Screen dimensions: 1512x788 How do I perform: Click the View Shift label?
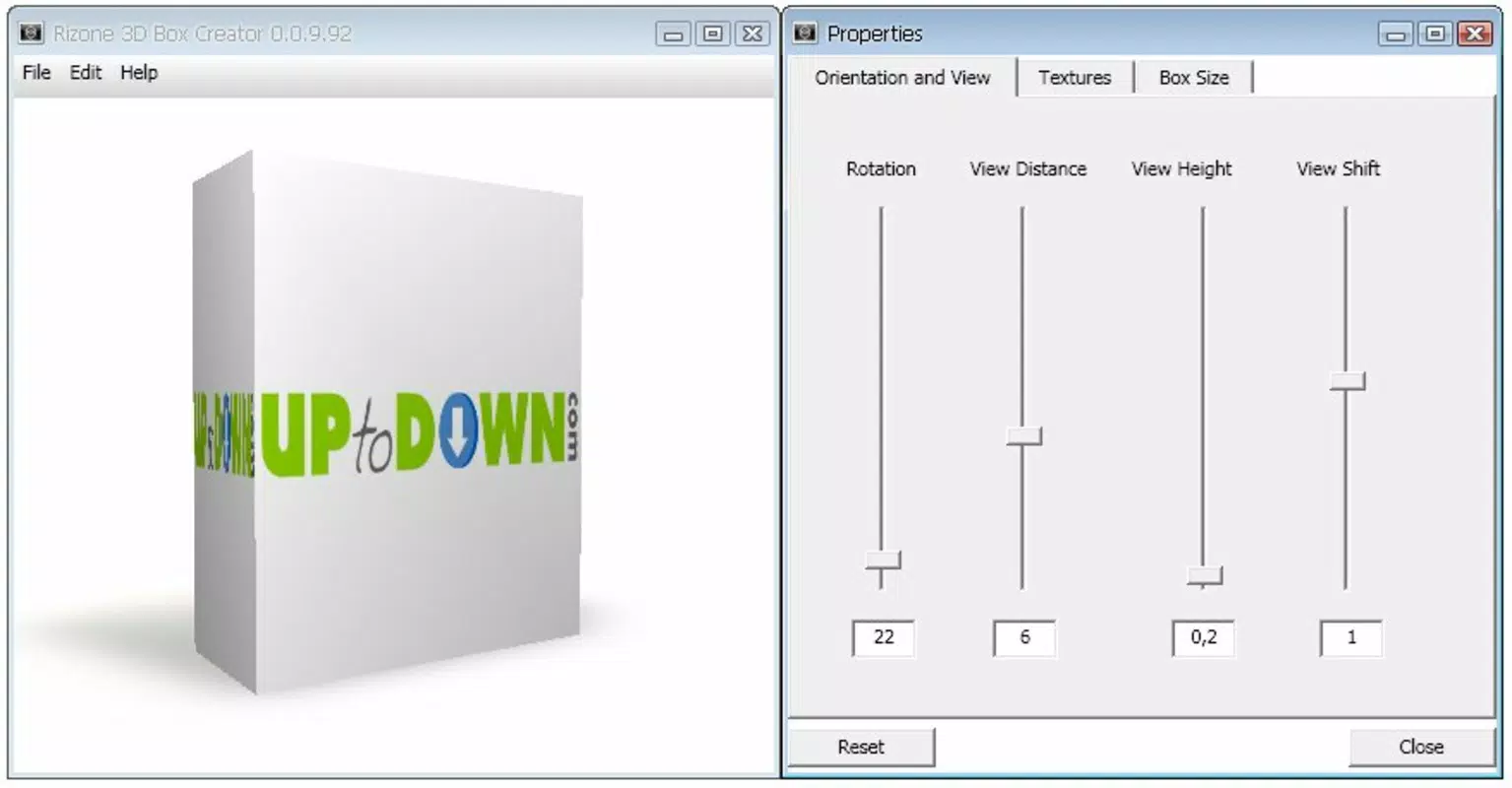pos(1338,168)
